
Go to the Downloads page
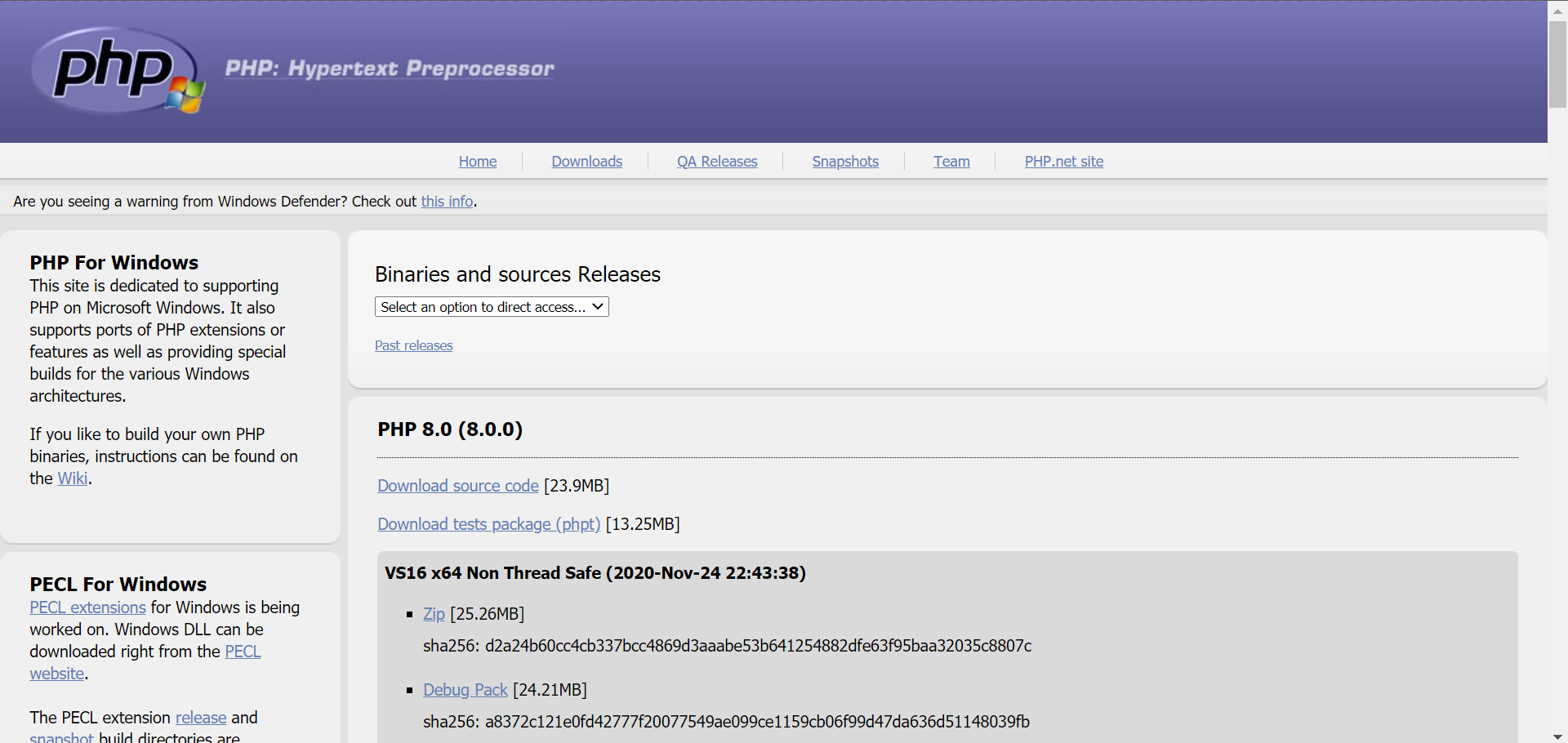586,162
